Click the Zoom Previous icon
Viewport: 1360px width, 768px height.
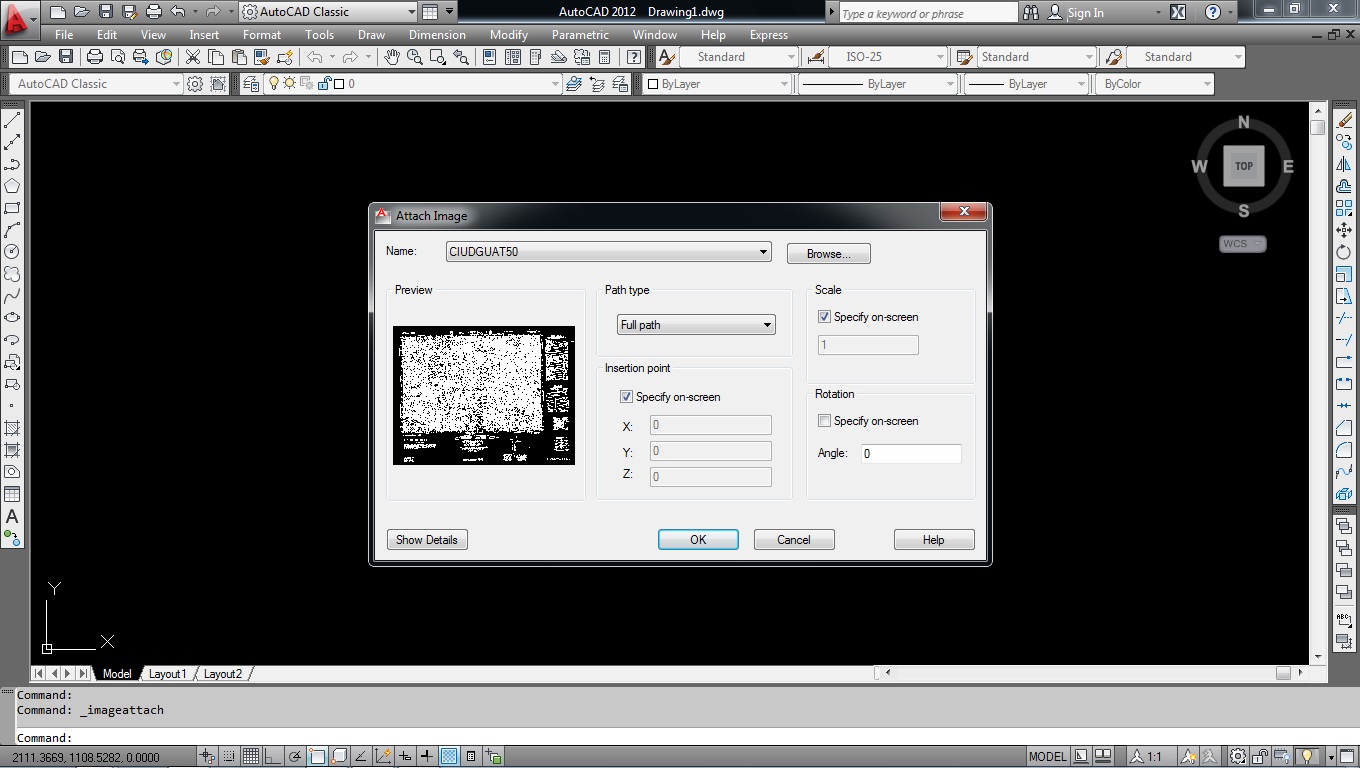tap(461, 57)
